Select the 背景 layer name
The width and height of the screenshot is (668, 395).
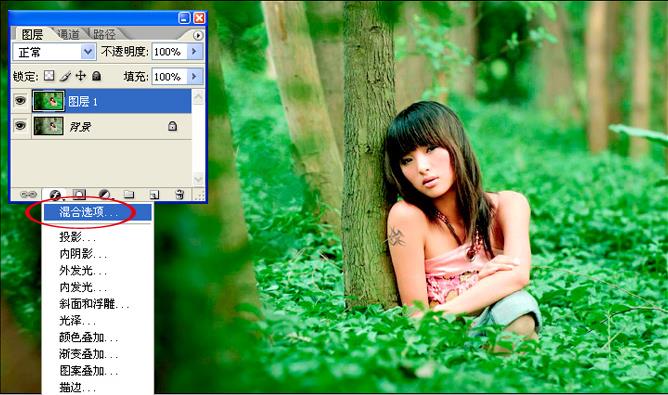[80, 127]
